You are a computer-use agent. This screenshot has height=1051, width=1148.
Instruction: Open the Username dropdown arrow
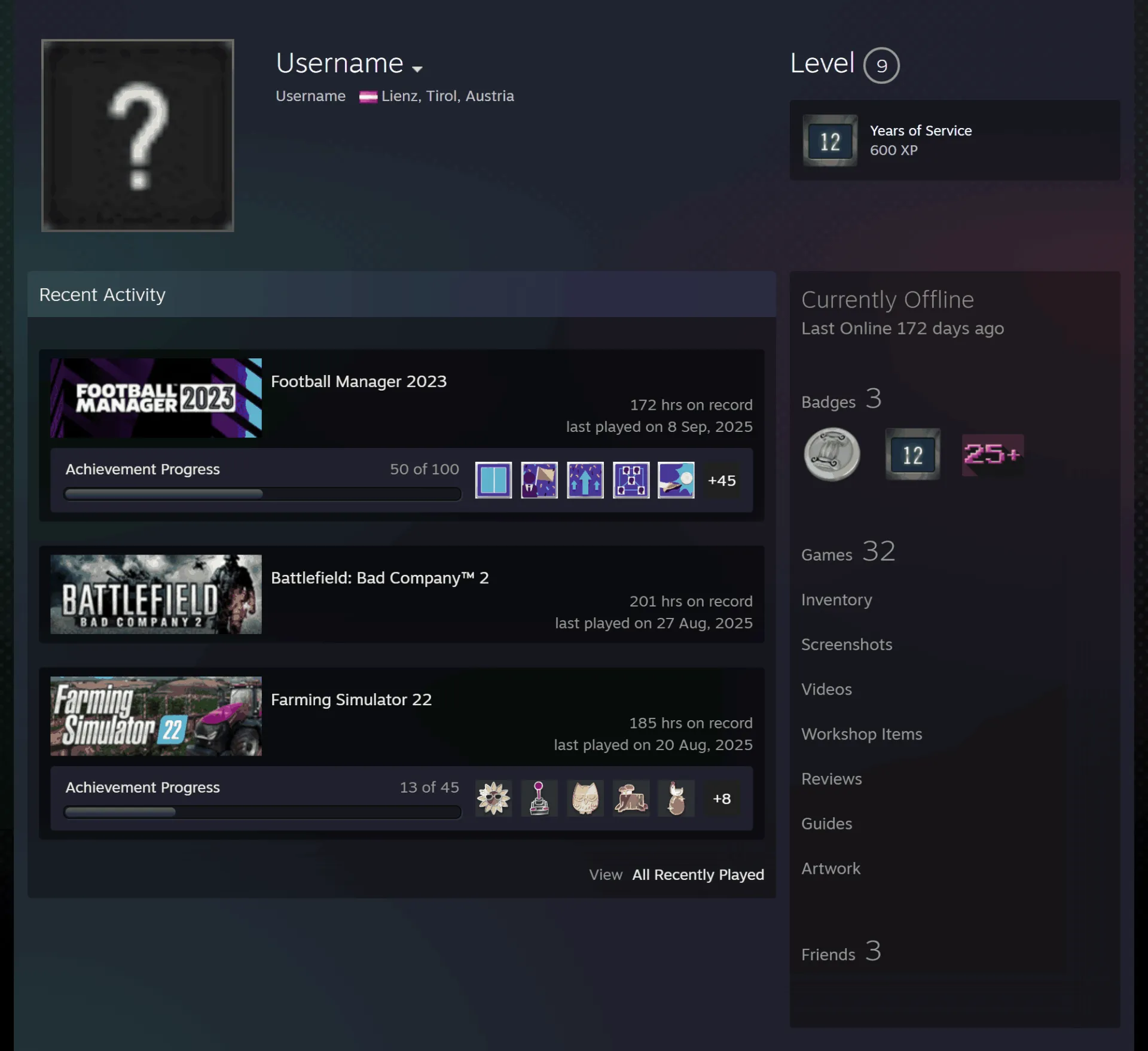tap(417, 69)
